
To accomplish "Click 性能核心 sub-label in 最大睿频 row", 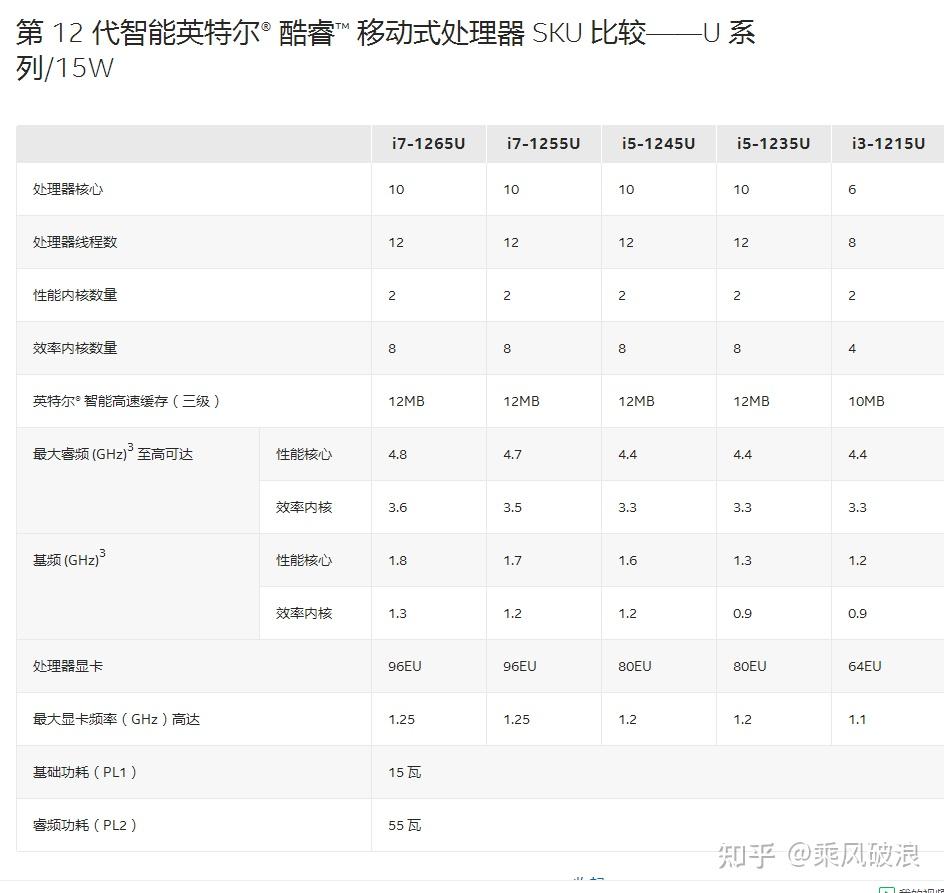I will point(304,454).
